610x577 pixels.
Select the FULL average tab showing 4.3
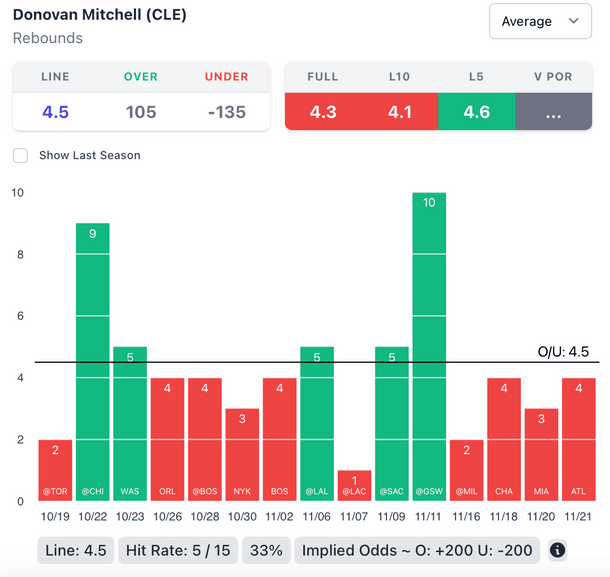coord(323,112)
